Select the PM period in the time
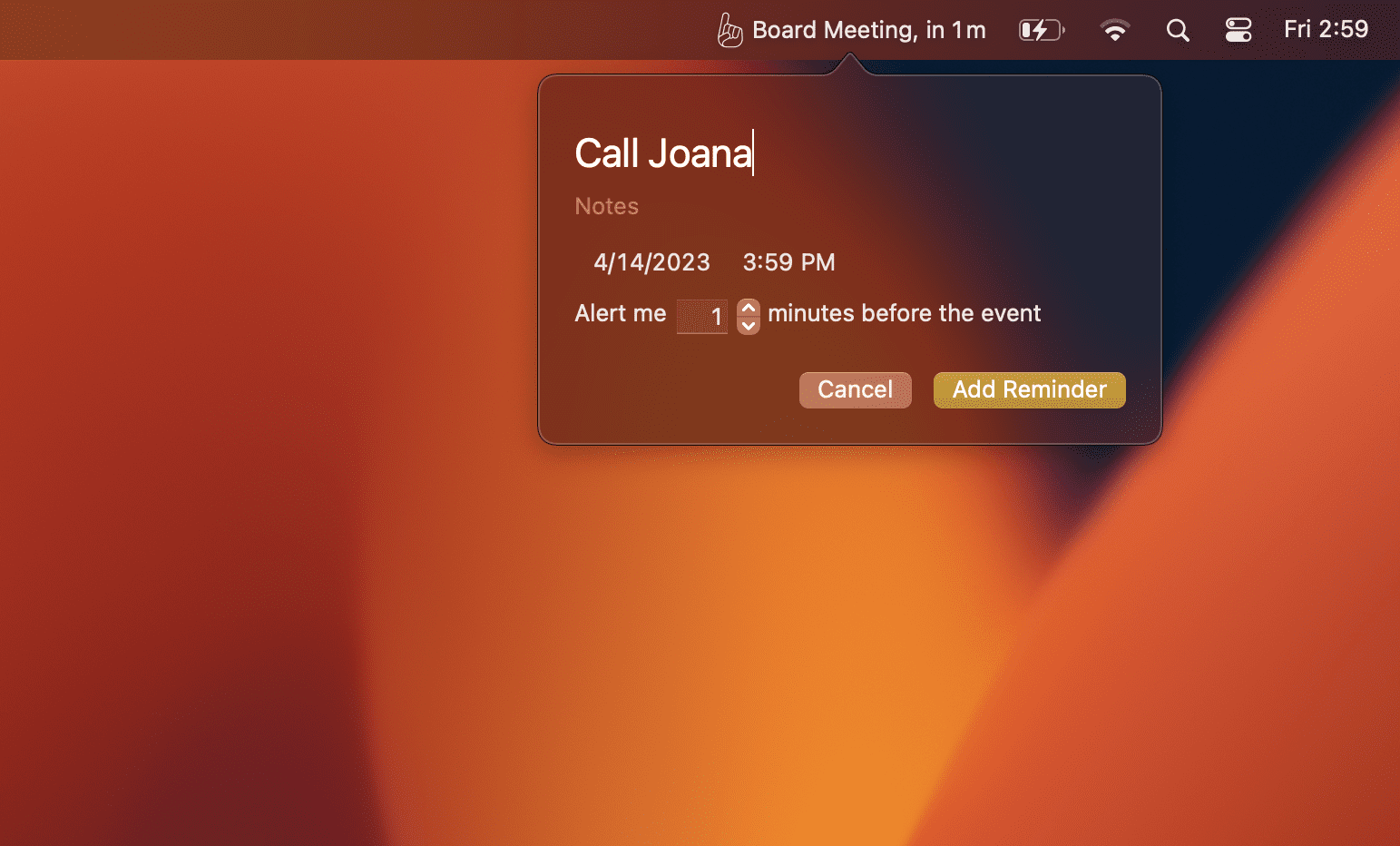Image resolution: width=1400 pixels, height=846 pixels. point(817,262)
